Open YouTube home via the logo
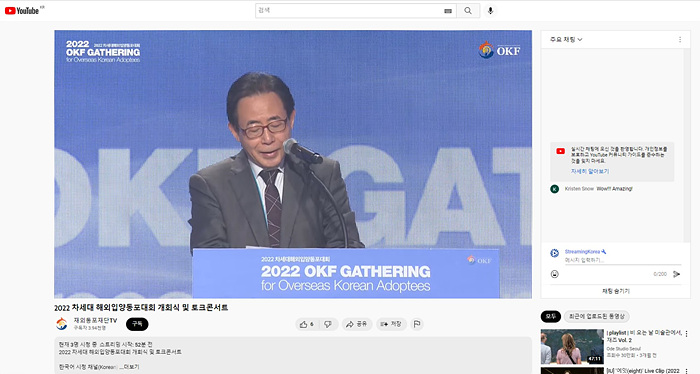The width and height of the screenshot is (700, 374). [x=21, y=10]
